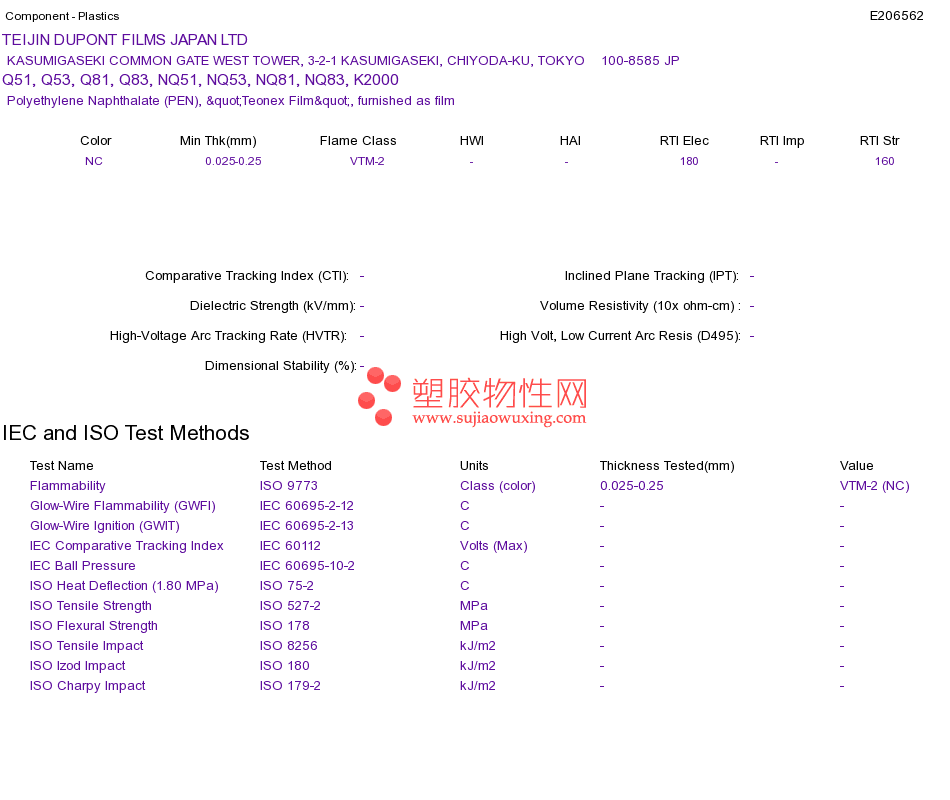Click the 0.025-0.25 Min Thk value
950x800 pixels.
pyautogui.click(x=233, y=161)
